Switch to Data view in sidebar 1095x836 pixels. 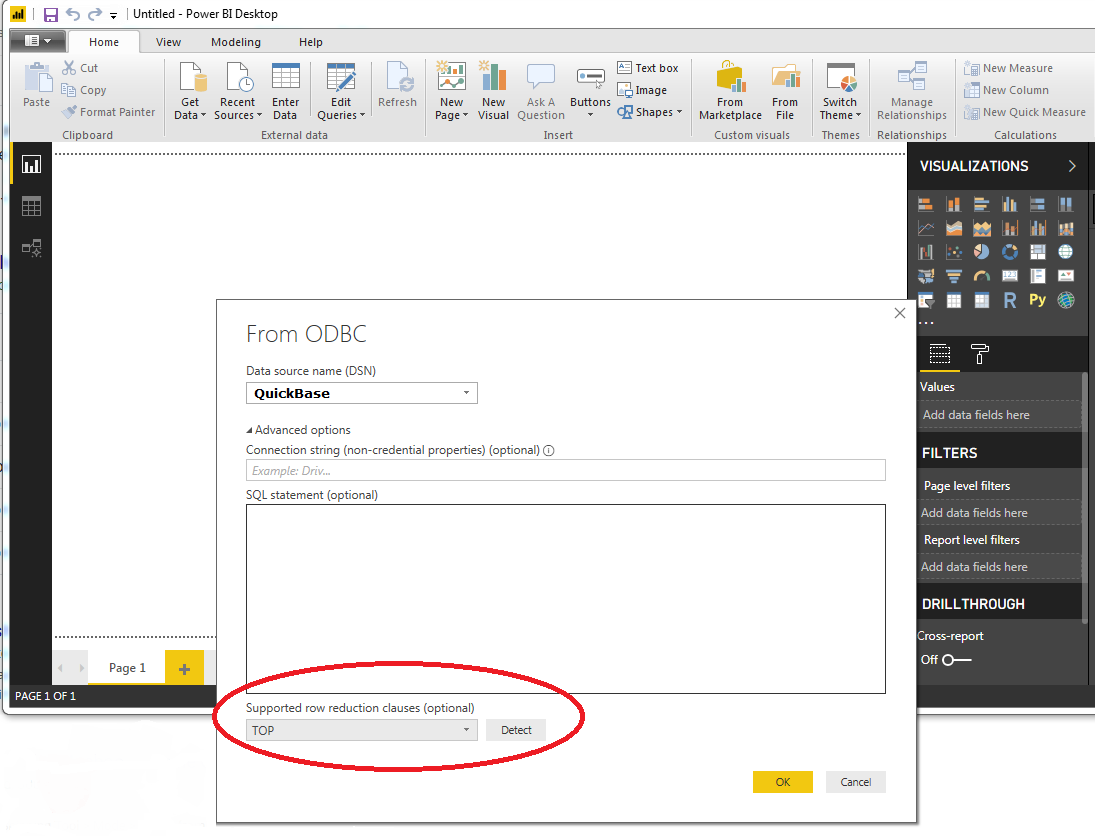(31, 206)
